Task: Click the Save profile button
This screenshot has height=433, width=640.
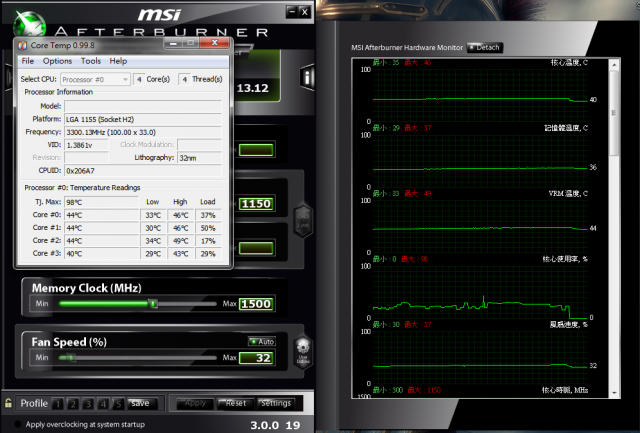Action: [140, 403]
